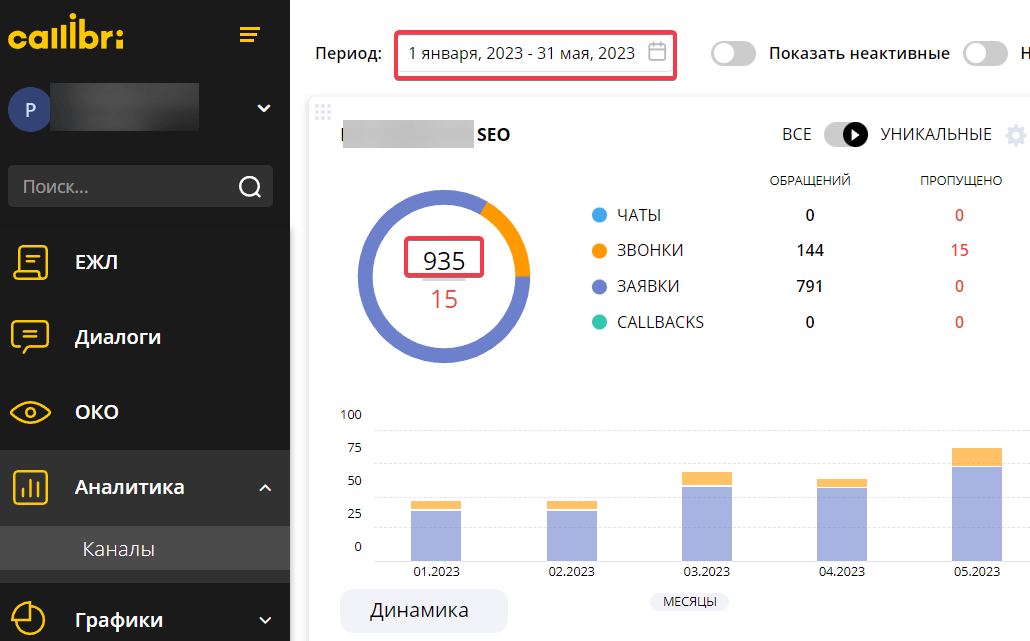Click the МЕСЯЦЫ chart label

pos(689,601)
